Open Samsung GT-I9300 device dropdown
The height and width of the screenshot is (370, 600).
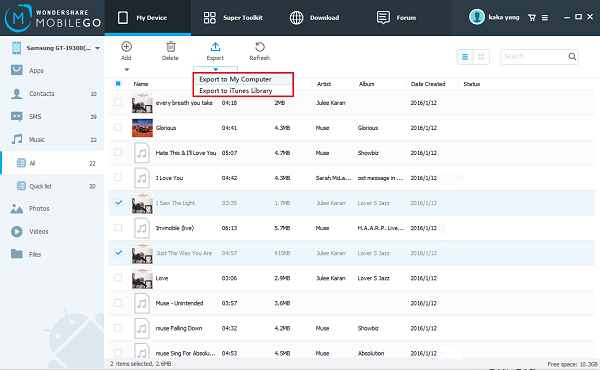98,48
